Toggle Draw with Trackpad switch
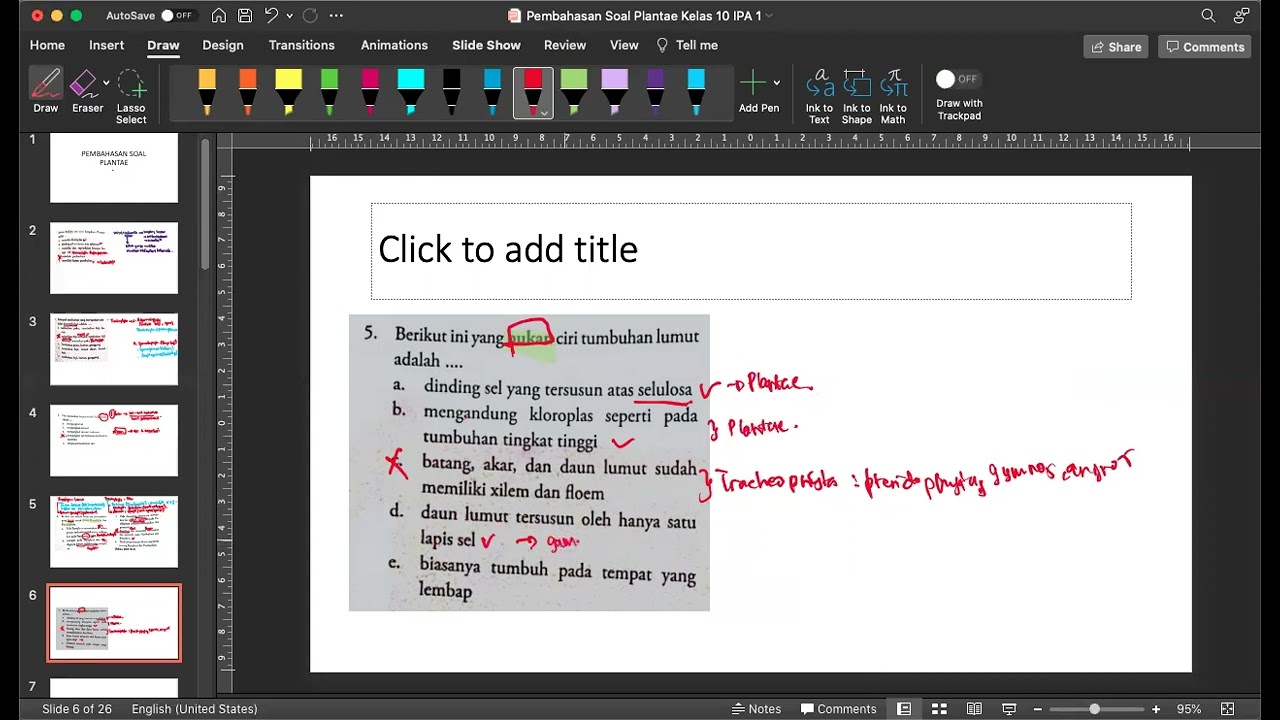 [x=958, y=79]
